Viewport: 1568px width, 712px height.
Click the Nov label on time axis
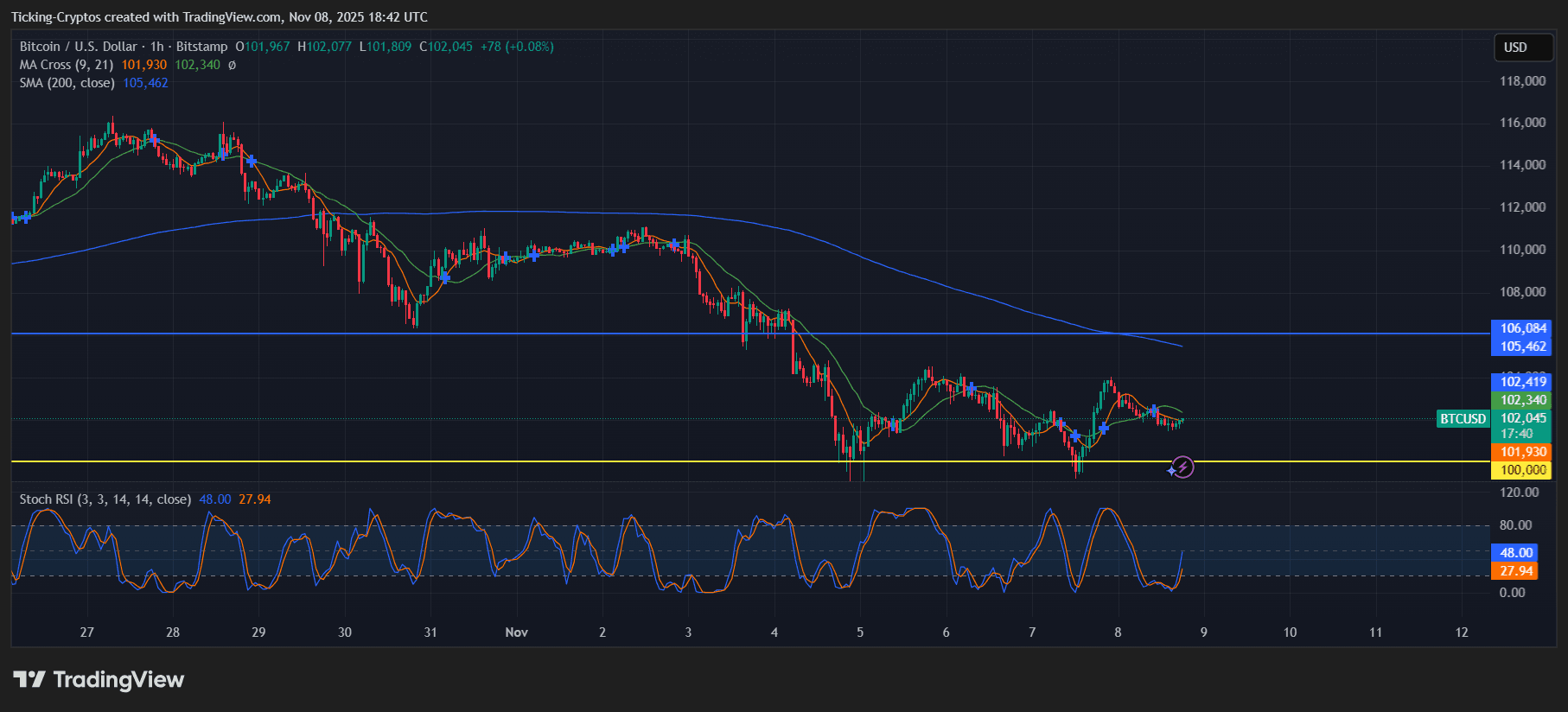click(516, 633)
